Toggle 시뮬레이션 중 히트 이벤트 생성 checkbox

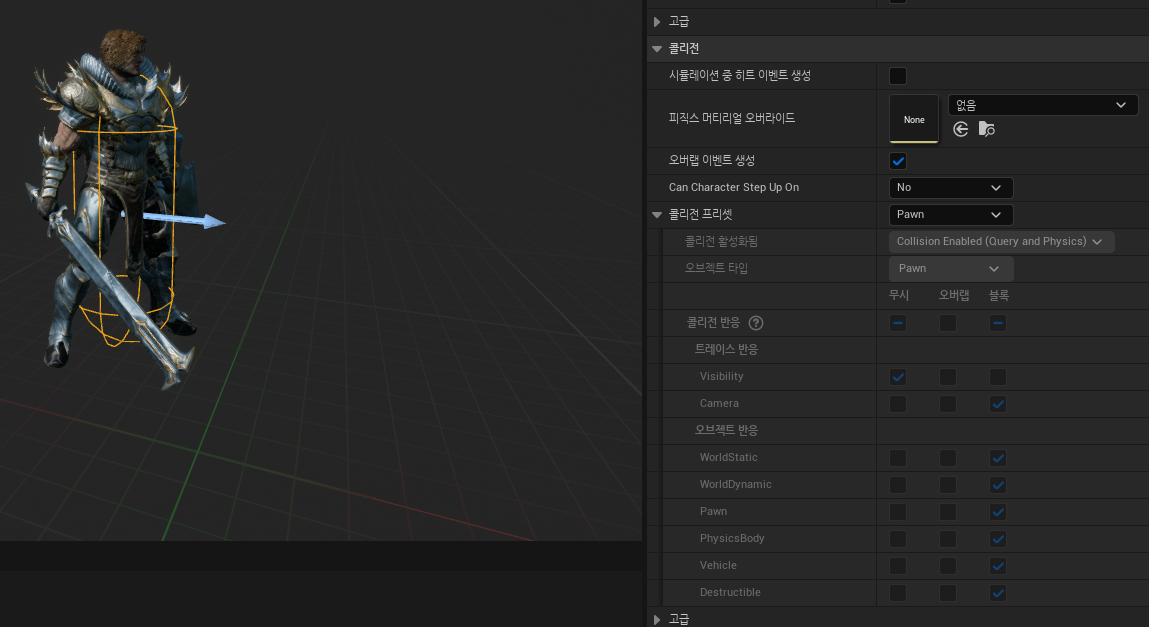click(x=898, y=75)
